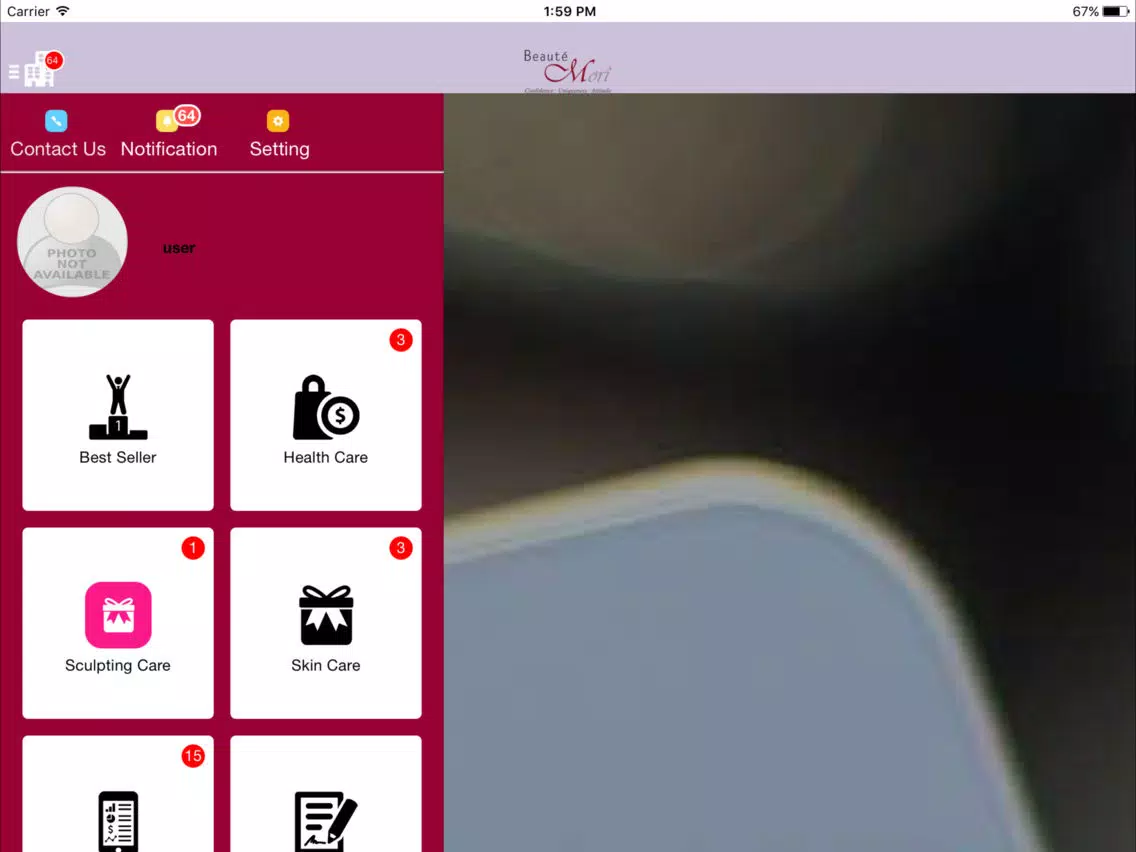1136x852 pixels.
Task: Tap the Sculpting Care text
Action: click(118, 665)
